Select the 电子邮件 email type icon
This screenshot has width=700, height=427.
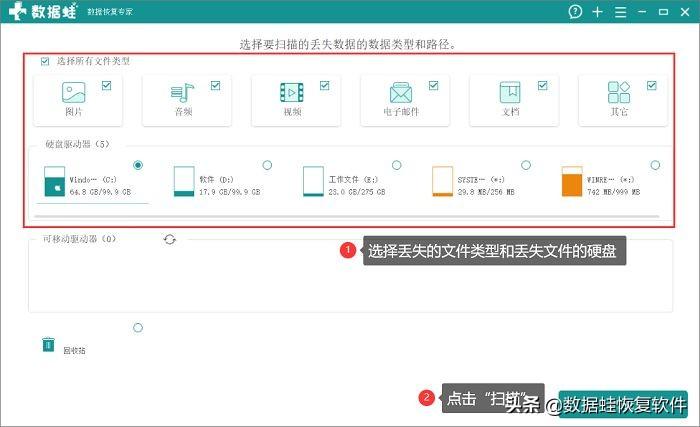tap(401, 92)
